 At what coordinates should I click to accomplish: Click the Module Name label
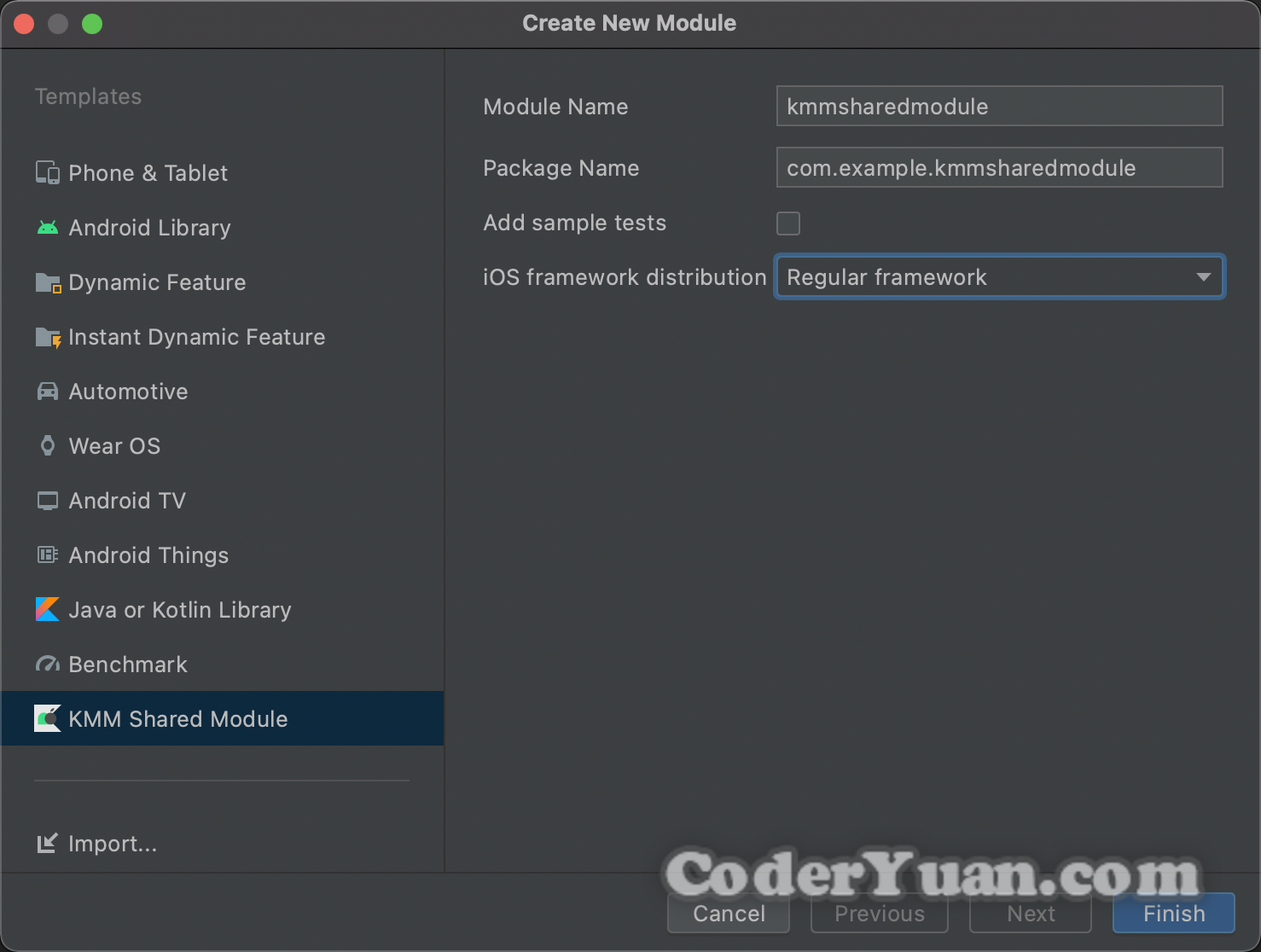point(555,107)
